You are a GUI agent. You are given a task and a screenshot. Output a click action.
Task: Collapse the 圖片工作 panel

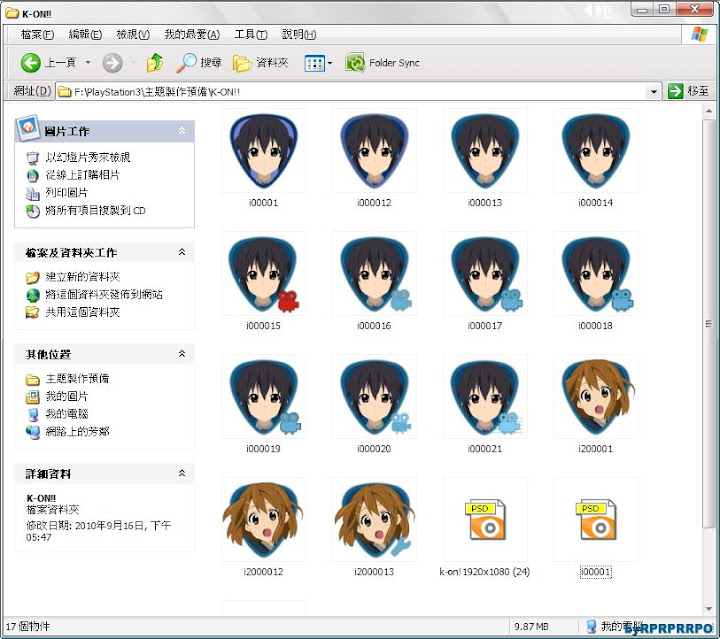[x=181, y=131]
